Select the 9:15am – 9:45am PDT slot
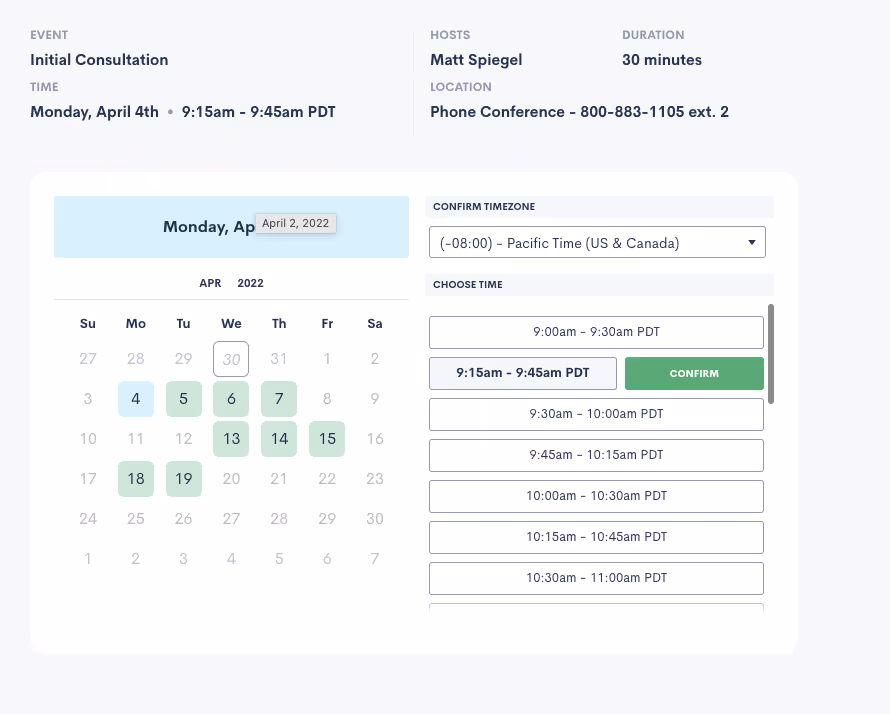 [x=522, y=373]
